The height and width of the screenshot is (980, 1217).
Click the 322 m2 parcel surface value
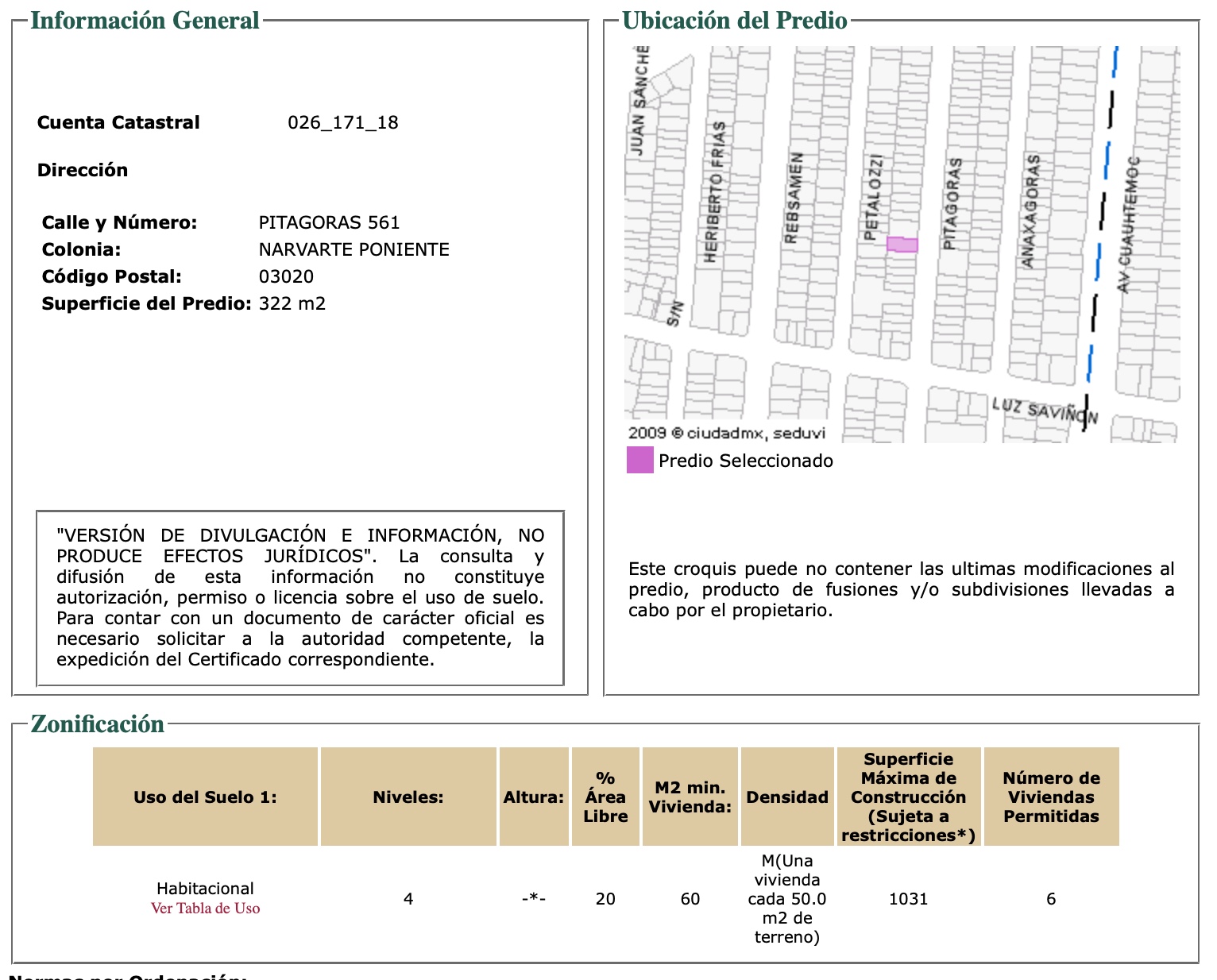[x=292, y=303]
